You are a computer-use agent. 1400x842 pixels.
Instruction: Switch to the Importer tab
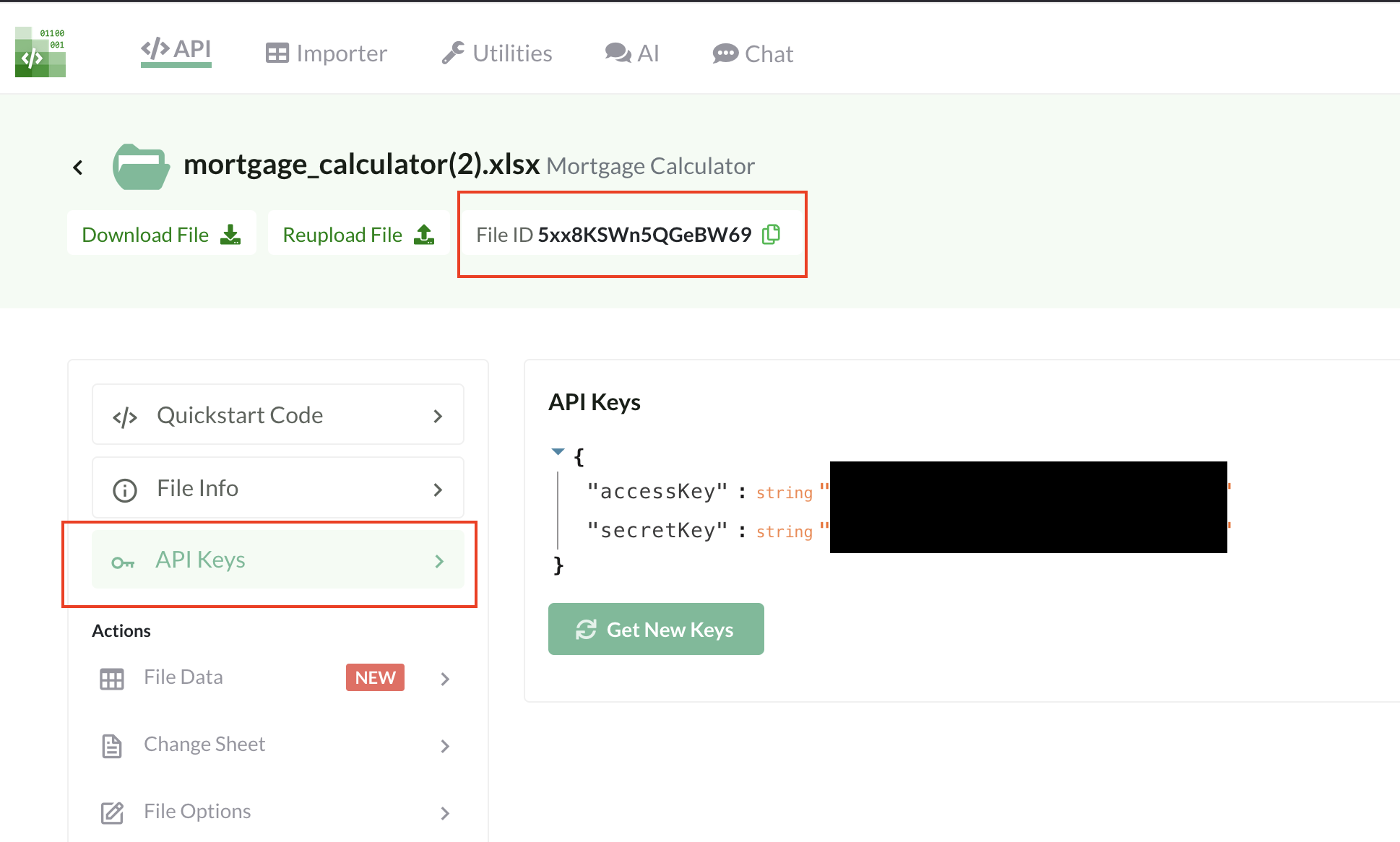327,53
